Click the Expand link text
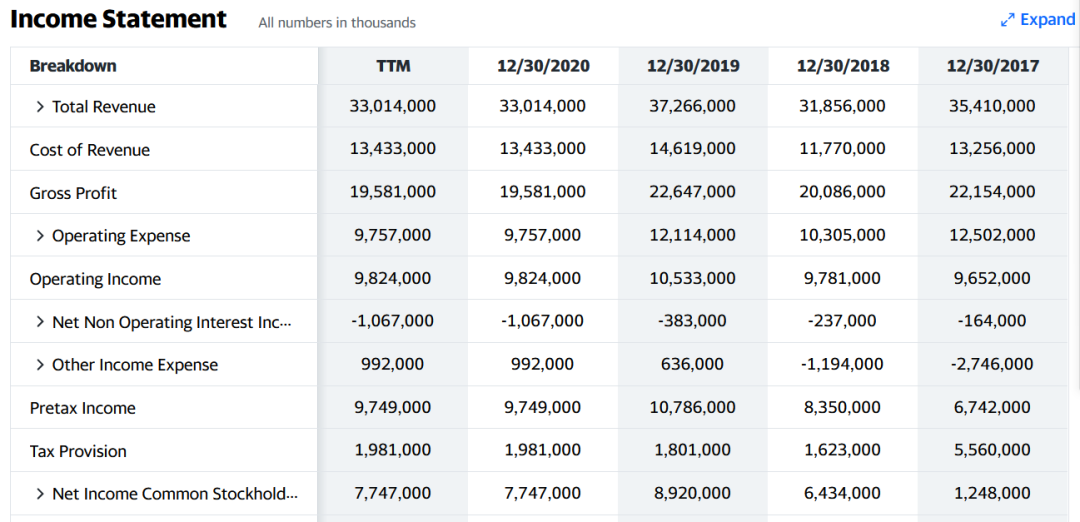 (1047, 20)
